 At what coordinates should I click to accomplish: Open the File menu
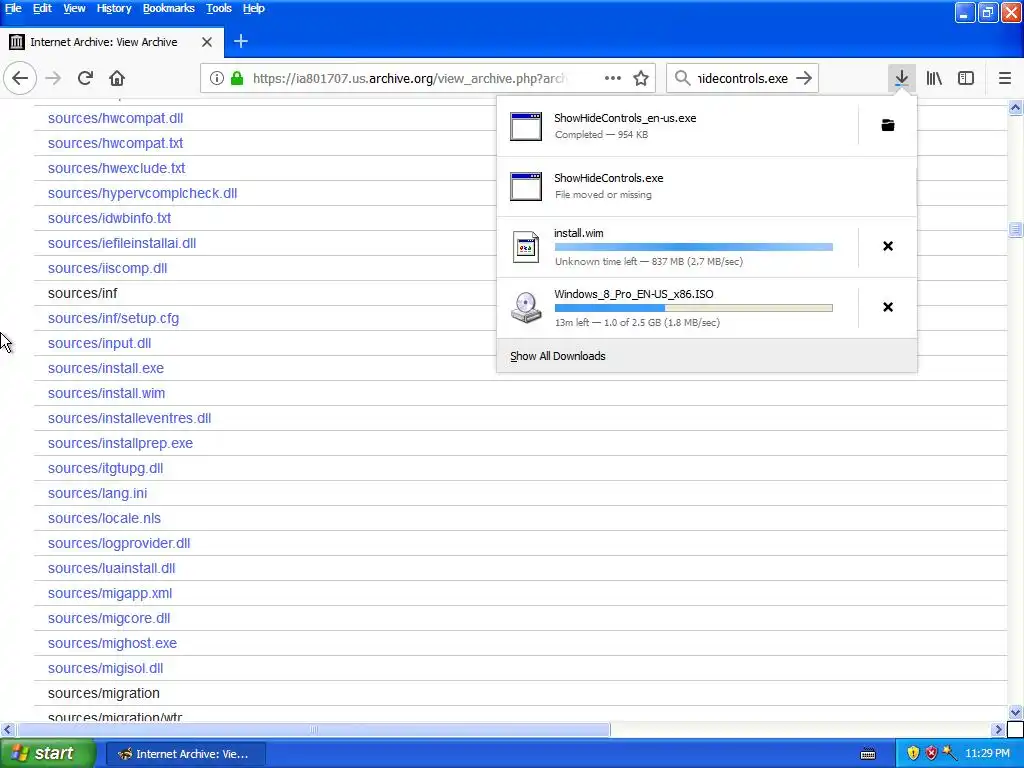click(x=13, y=8)
